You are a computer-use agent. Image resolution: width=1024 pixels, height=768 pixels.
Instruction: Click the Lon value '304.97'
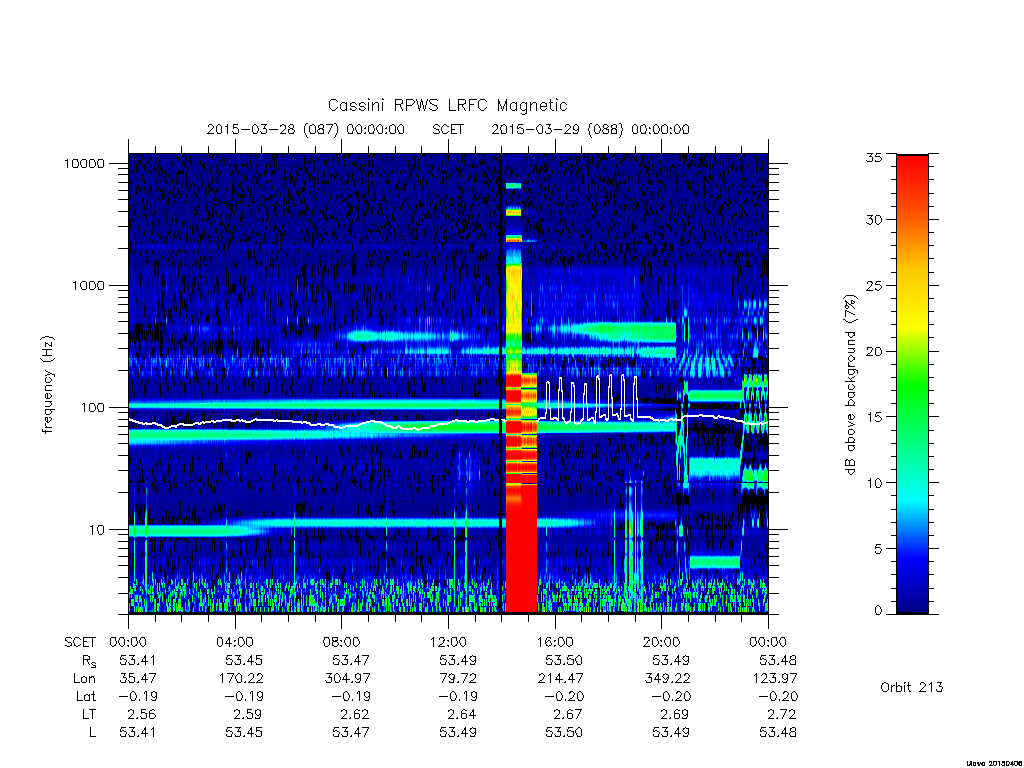(347, 679)
